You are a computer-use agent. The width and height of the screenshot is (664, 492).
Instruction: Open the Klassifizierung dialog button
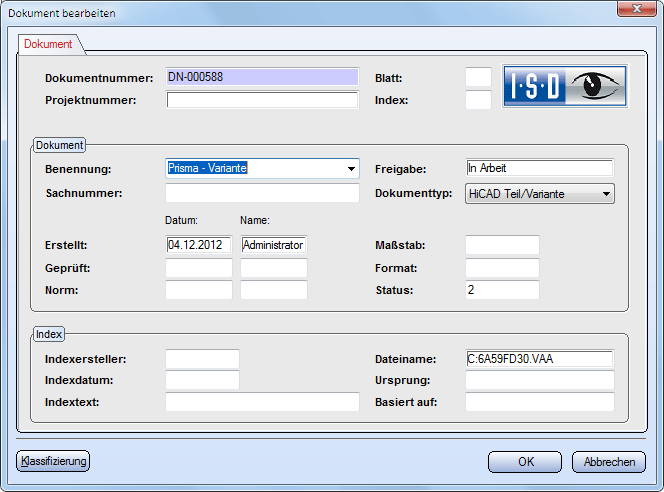(x=54, y=461)
